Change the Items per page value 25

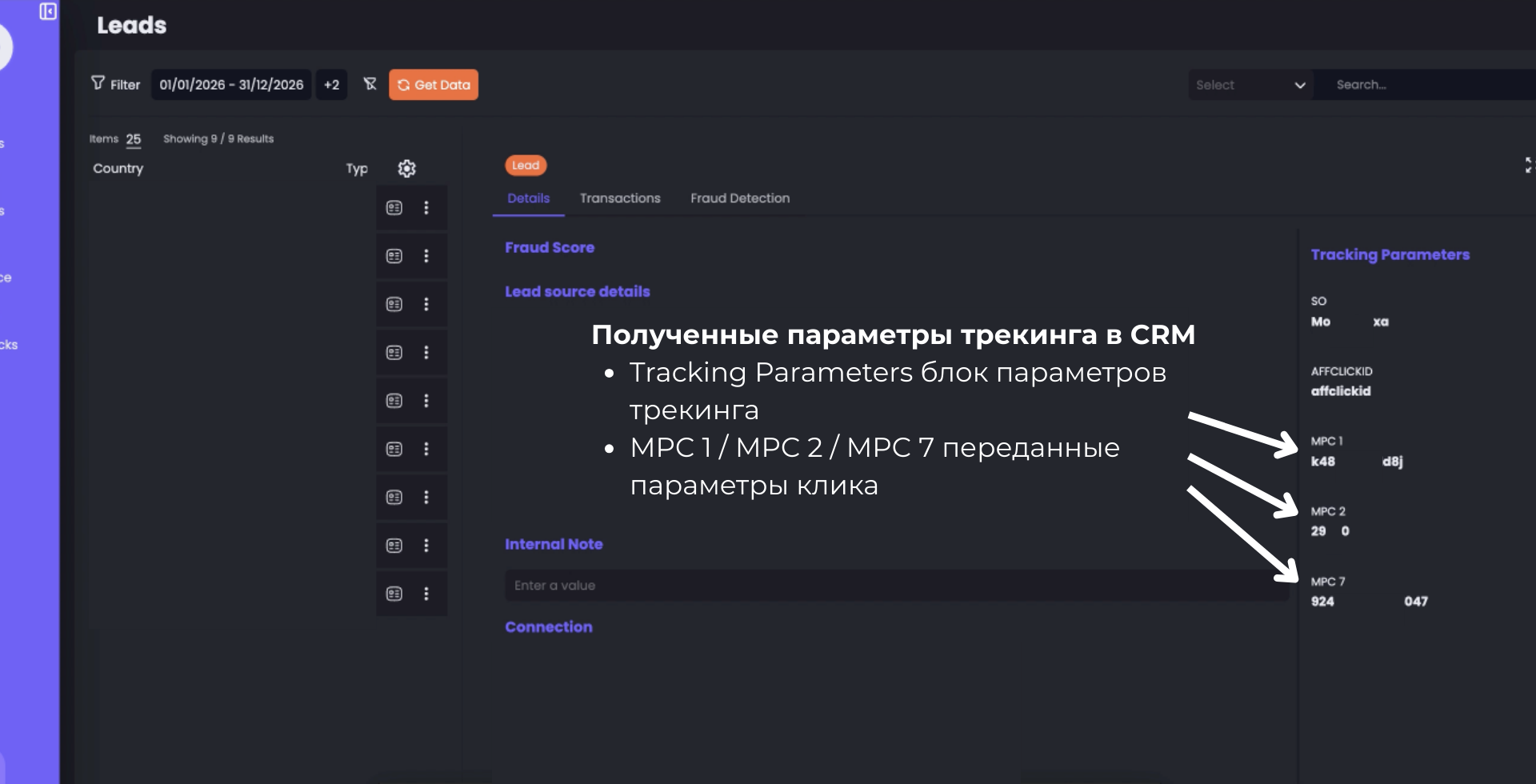coord(133,139)
